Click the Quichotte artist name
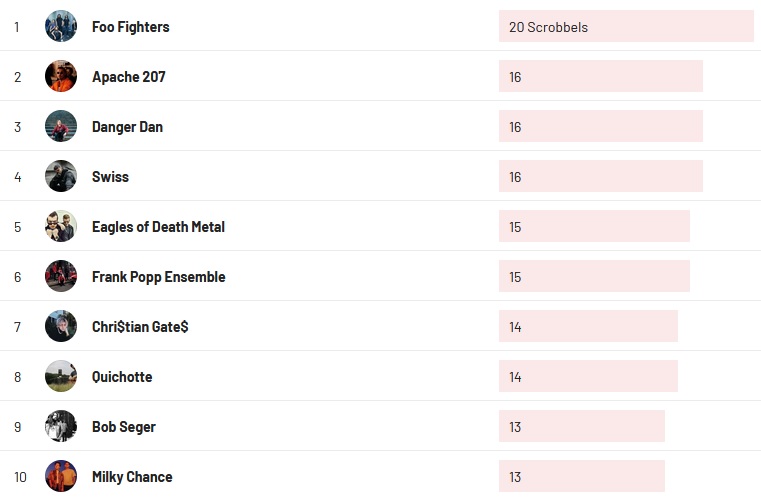This screenshot has height=498, width=761. tap(122, 377)
